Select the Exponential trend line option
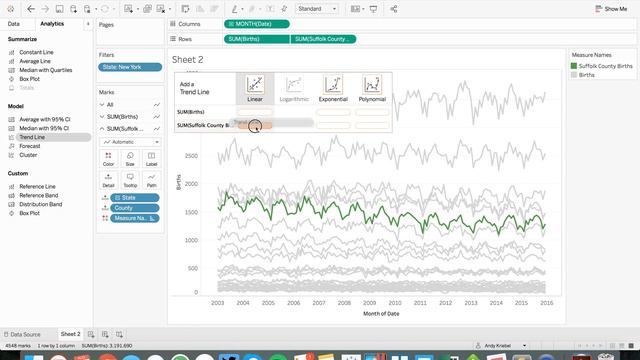640x360 pixels. pyautogui.click(x=333, y=88)
